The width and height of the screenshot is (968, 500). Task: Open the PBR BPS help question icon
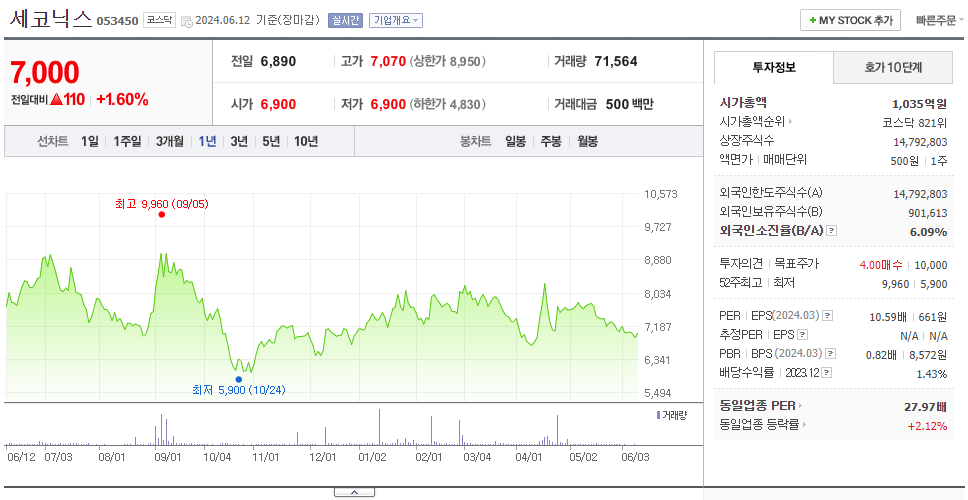(831, 354)
